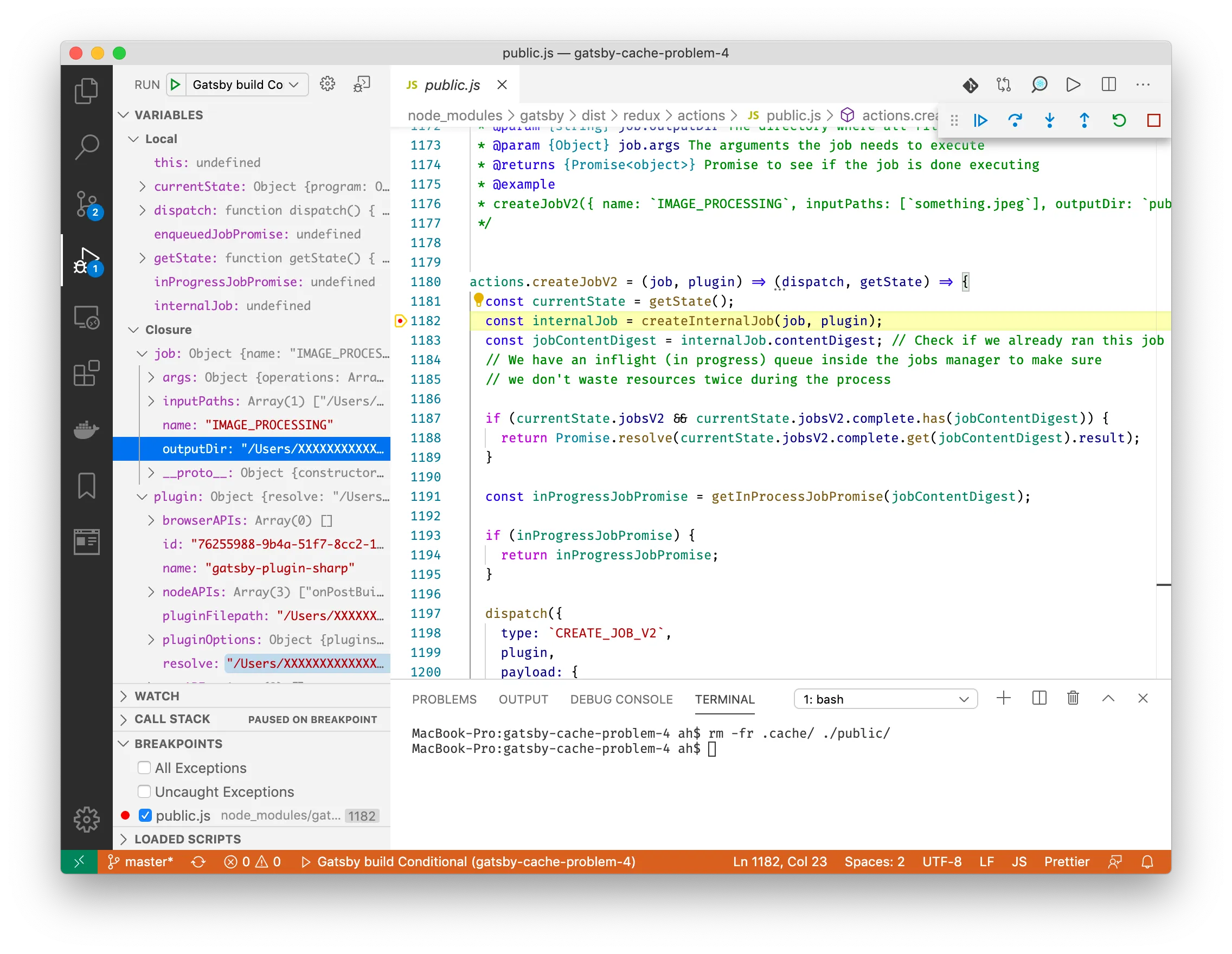Open Remote Explorer in activity bar
The width and height of the screenshot is (1232, 954).
pyautogui.click(x=86, y=317)
